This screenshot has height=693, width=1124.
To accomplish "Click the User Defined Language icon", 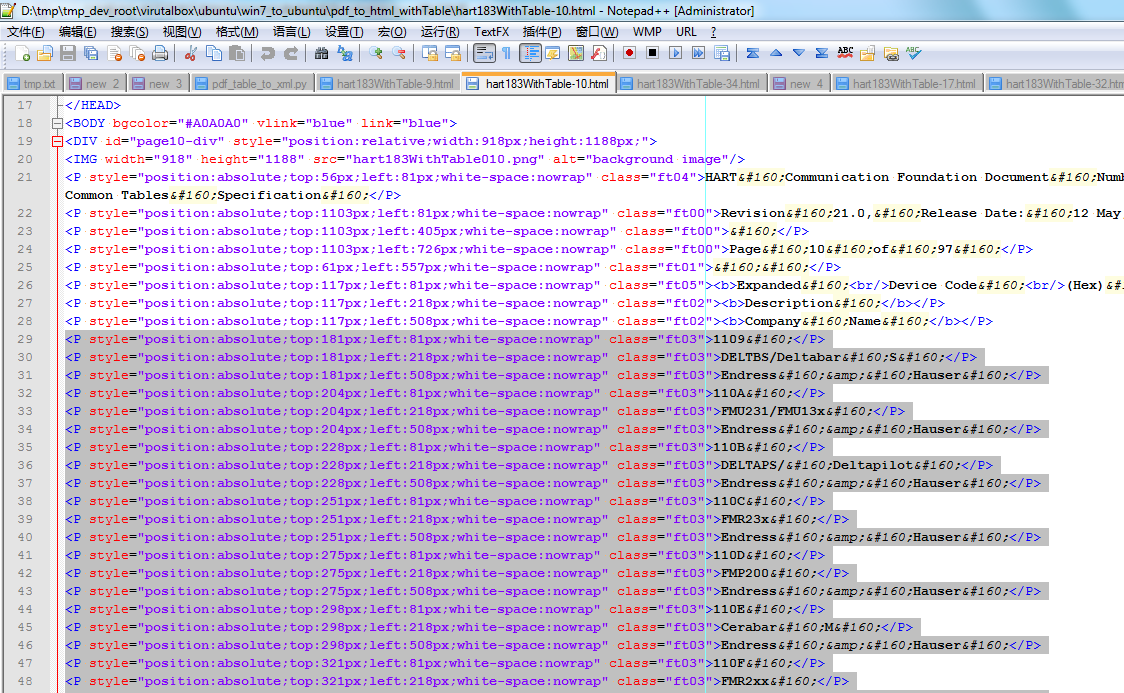I will (552, 54).
